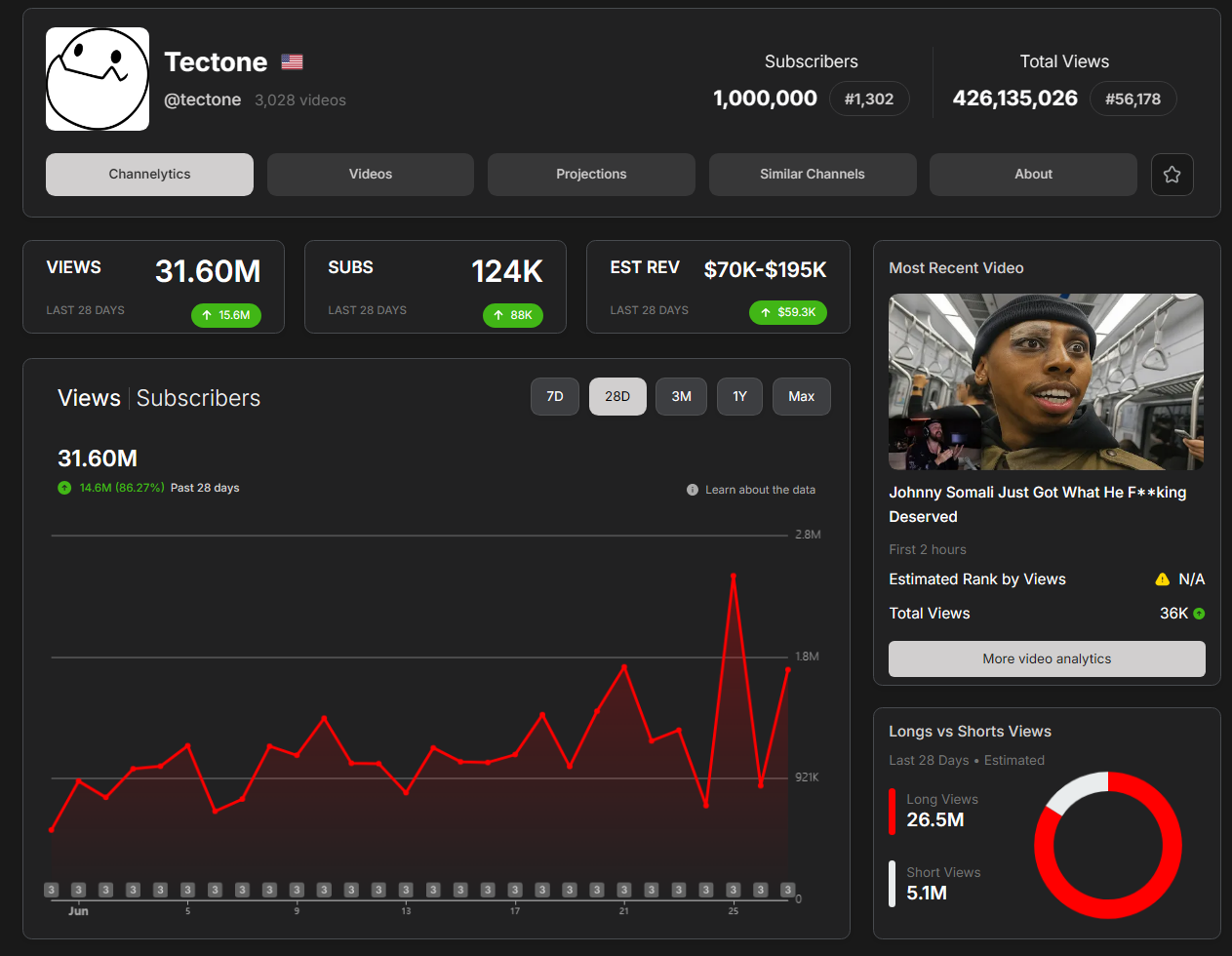1232x956 pixels.
Task: Click the 26.5M long views value
Action: [x=935, y=820]
